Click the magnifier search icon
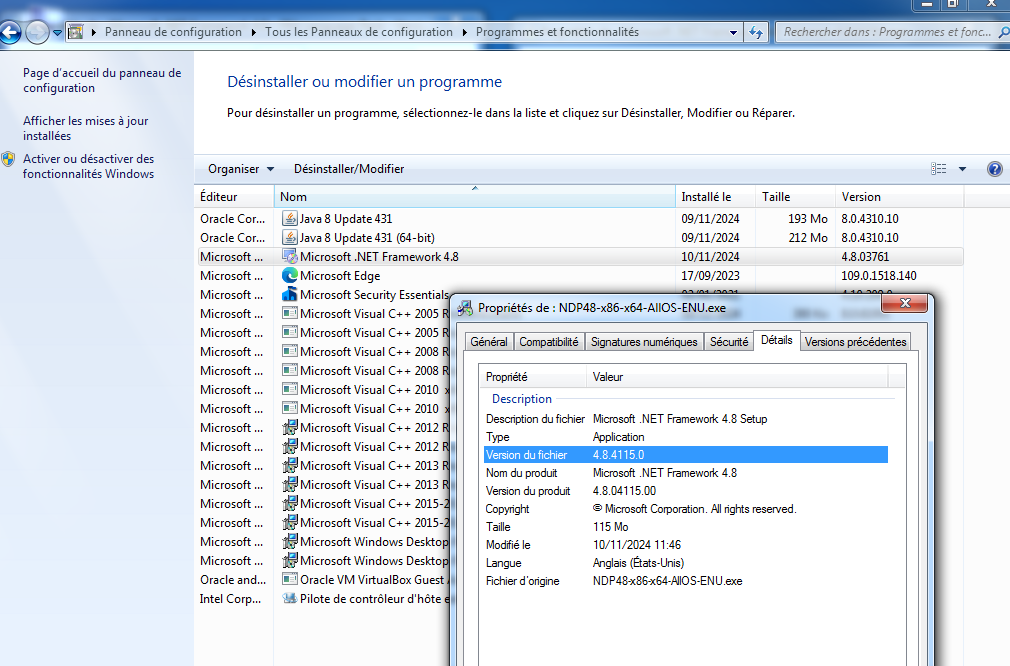The height and width of the screenshot is (666, 1010). pos(1004,32)
